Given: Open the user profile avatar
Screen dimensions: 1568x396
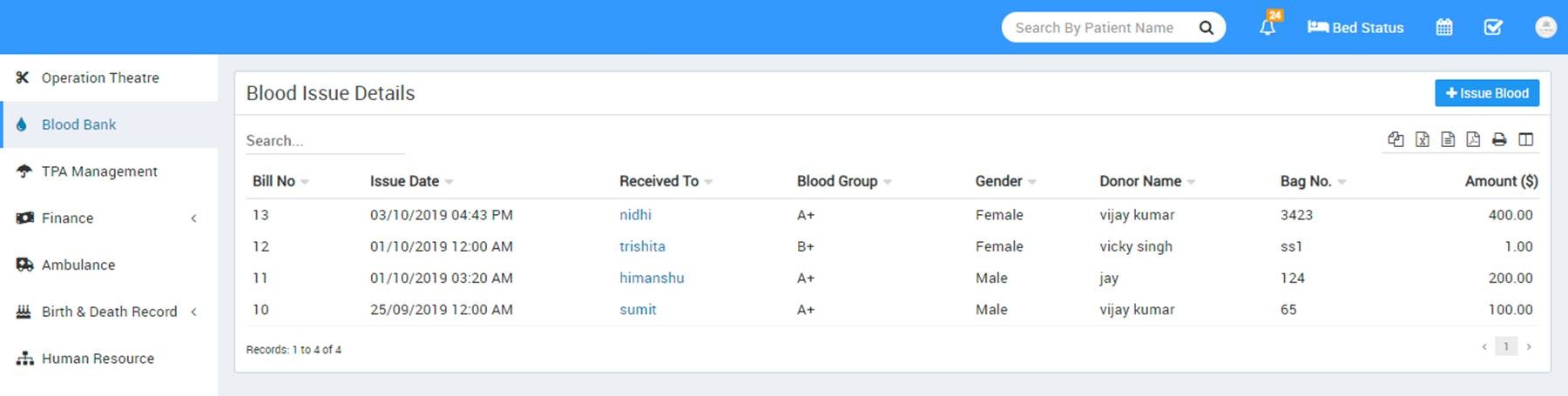Looking at the screenshot, I should click(x=1545, y=27).
